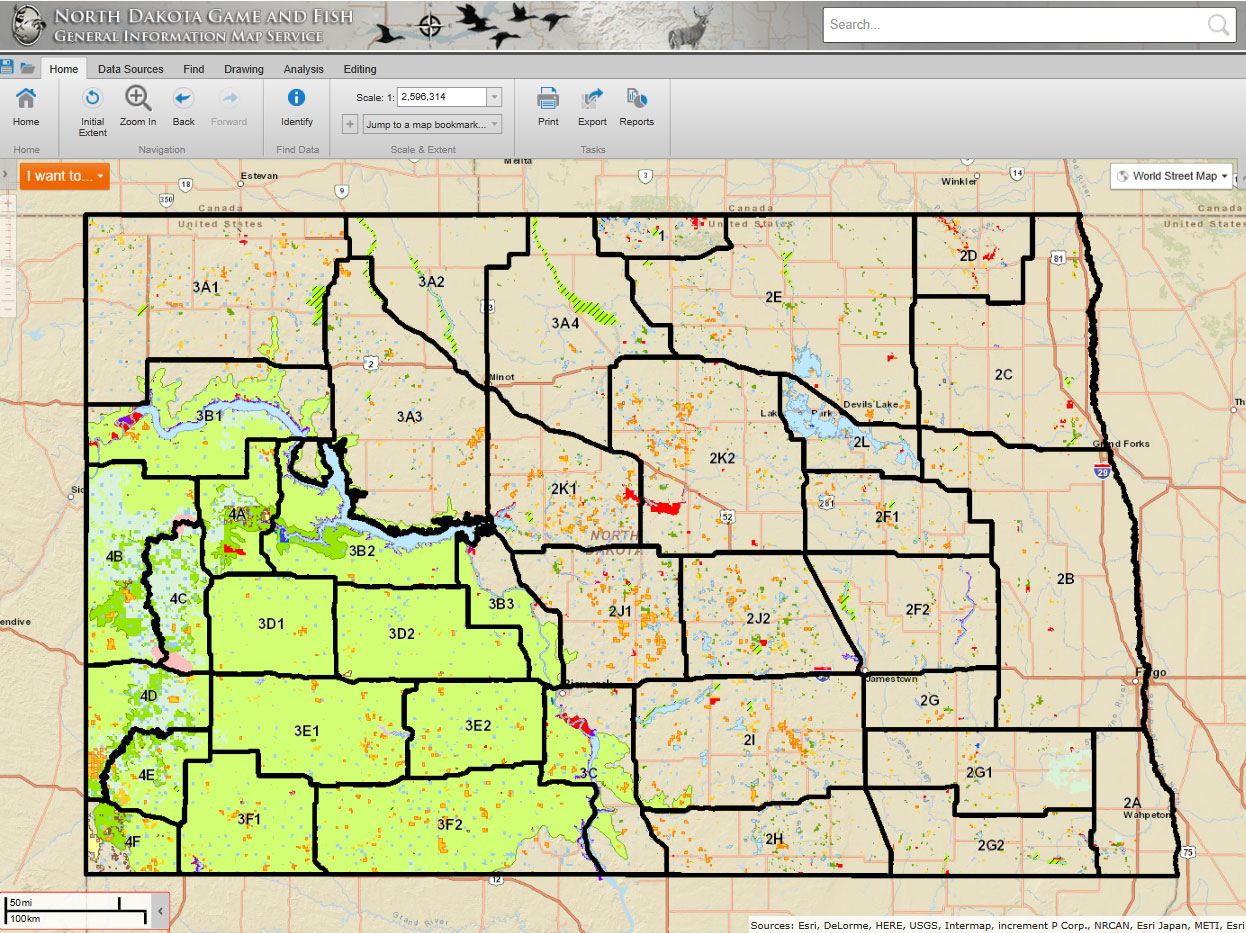Open the Data Sources tab
Viewport: 1246px width, 933px height.
pos(131,69)
